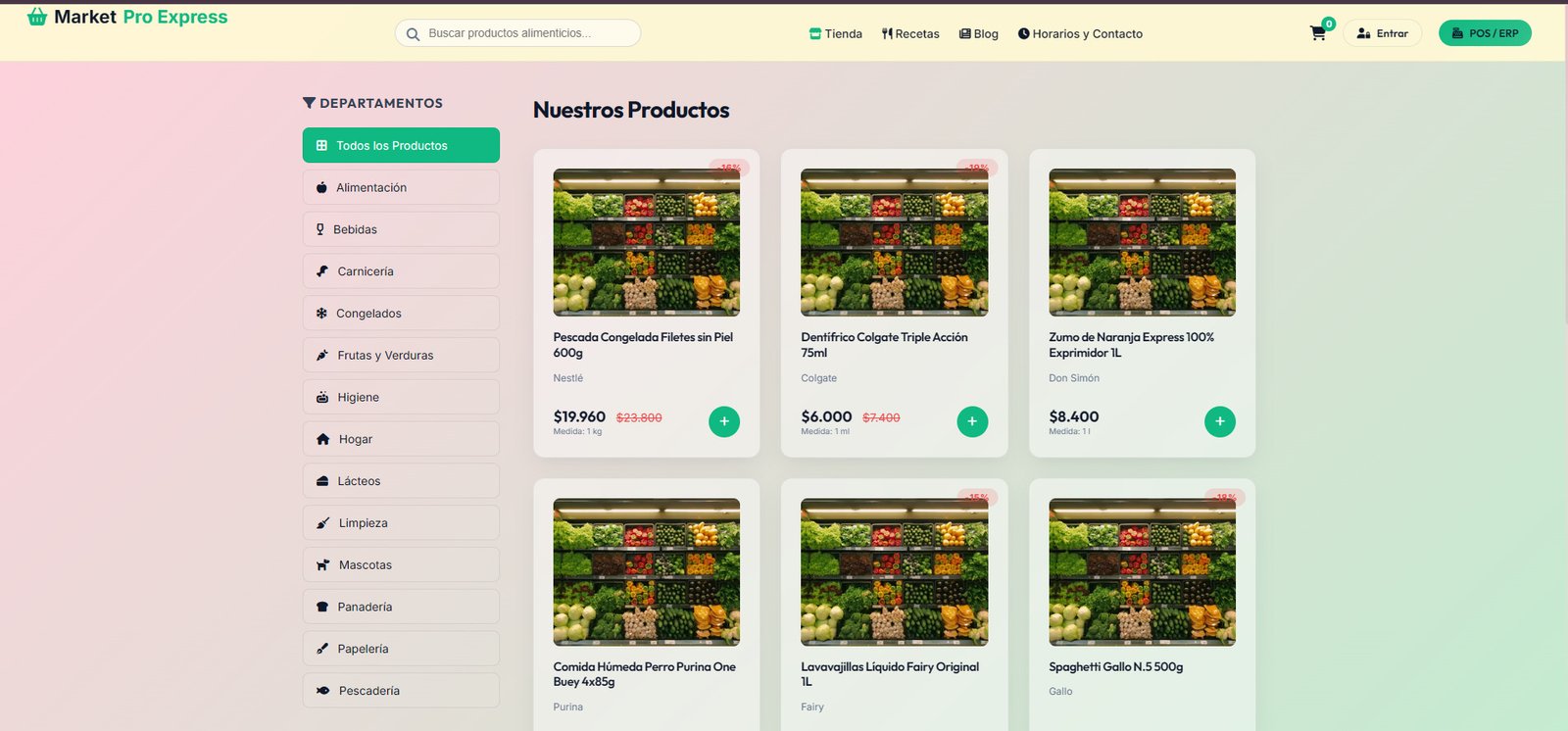Click the filter icon beside Departamentos
1568x731 pixels.
pos(310,103)
